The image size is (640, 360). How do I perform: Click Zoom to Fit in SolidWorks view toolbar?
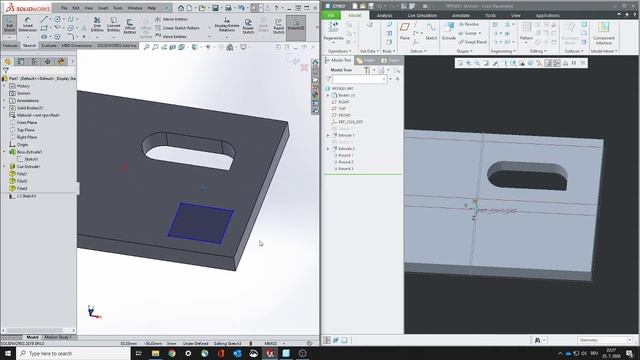point(147,47)
